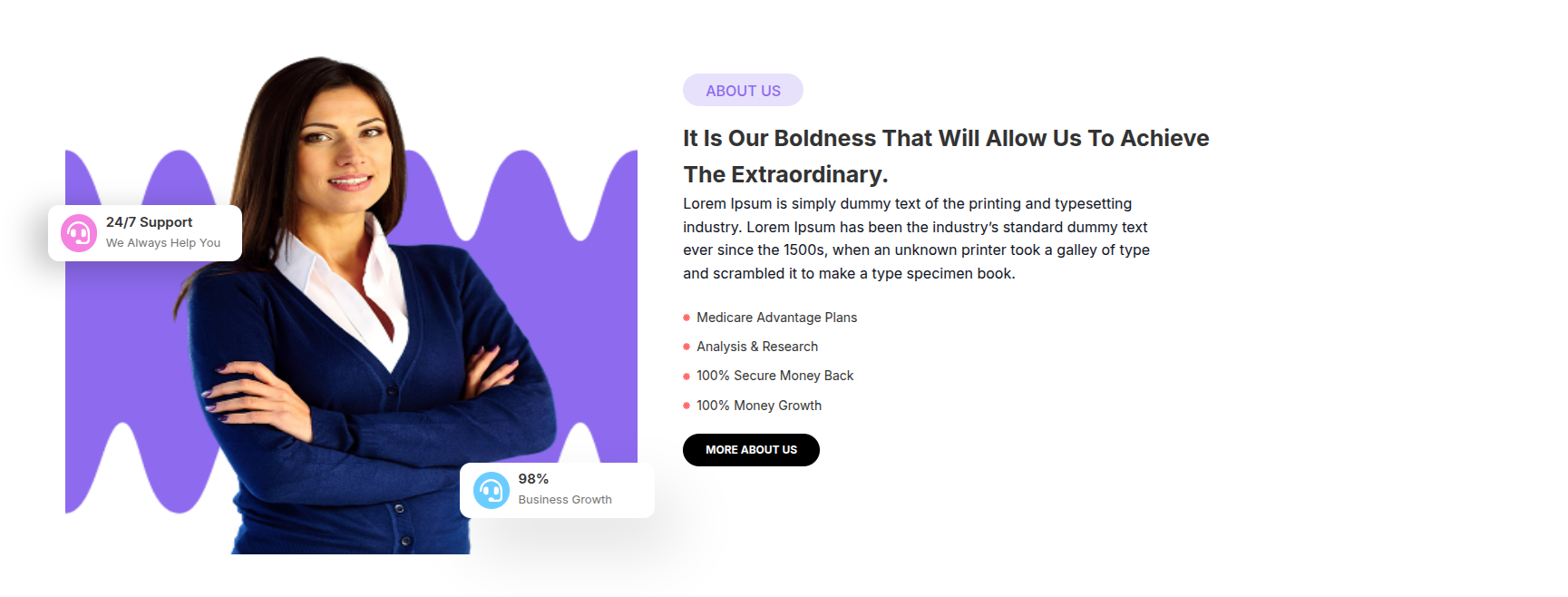Click the Medicare Advantage Plans list item

click(776, 318)
